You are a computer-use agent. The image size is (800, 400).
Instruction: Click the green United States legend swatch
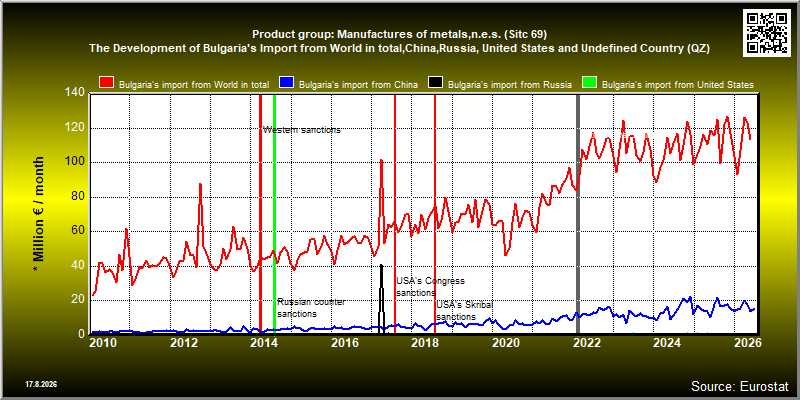pyautogui.click(x=590, y=84)
